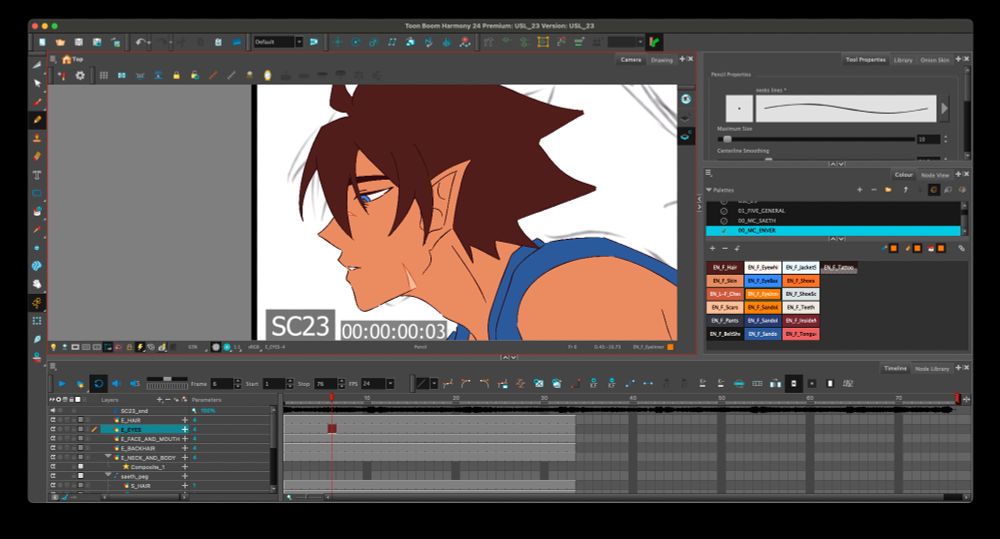This screenshot has height=539, width=1000.
Task: Toggle checkmark on 00_MC_SAETH palette
Action: coord(724,220)
